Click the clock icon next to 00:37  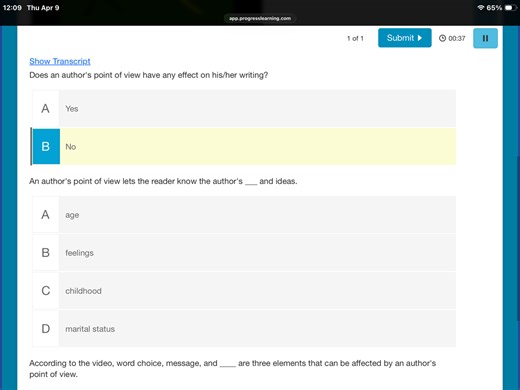442,38
